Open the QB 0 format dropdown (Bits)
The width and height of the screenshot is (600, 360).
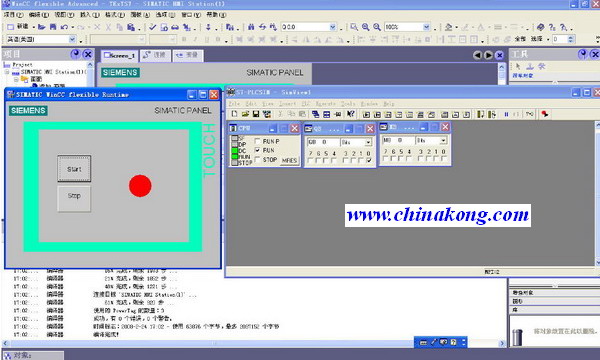pyautogui.click(x=368, y=142)
